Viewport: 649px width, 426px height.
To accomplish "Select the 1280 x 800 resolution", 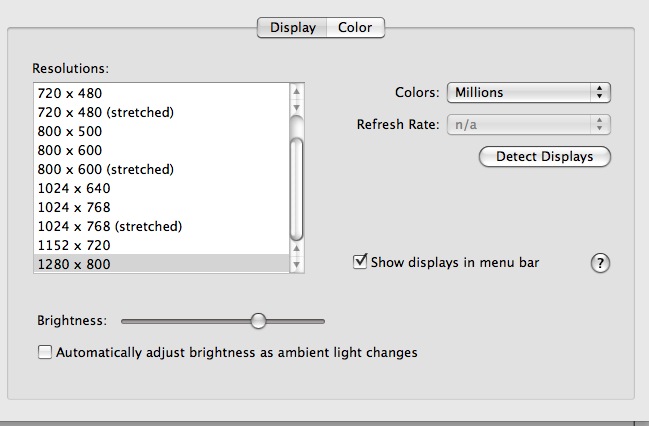I will point(162,264).
